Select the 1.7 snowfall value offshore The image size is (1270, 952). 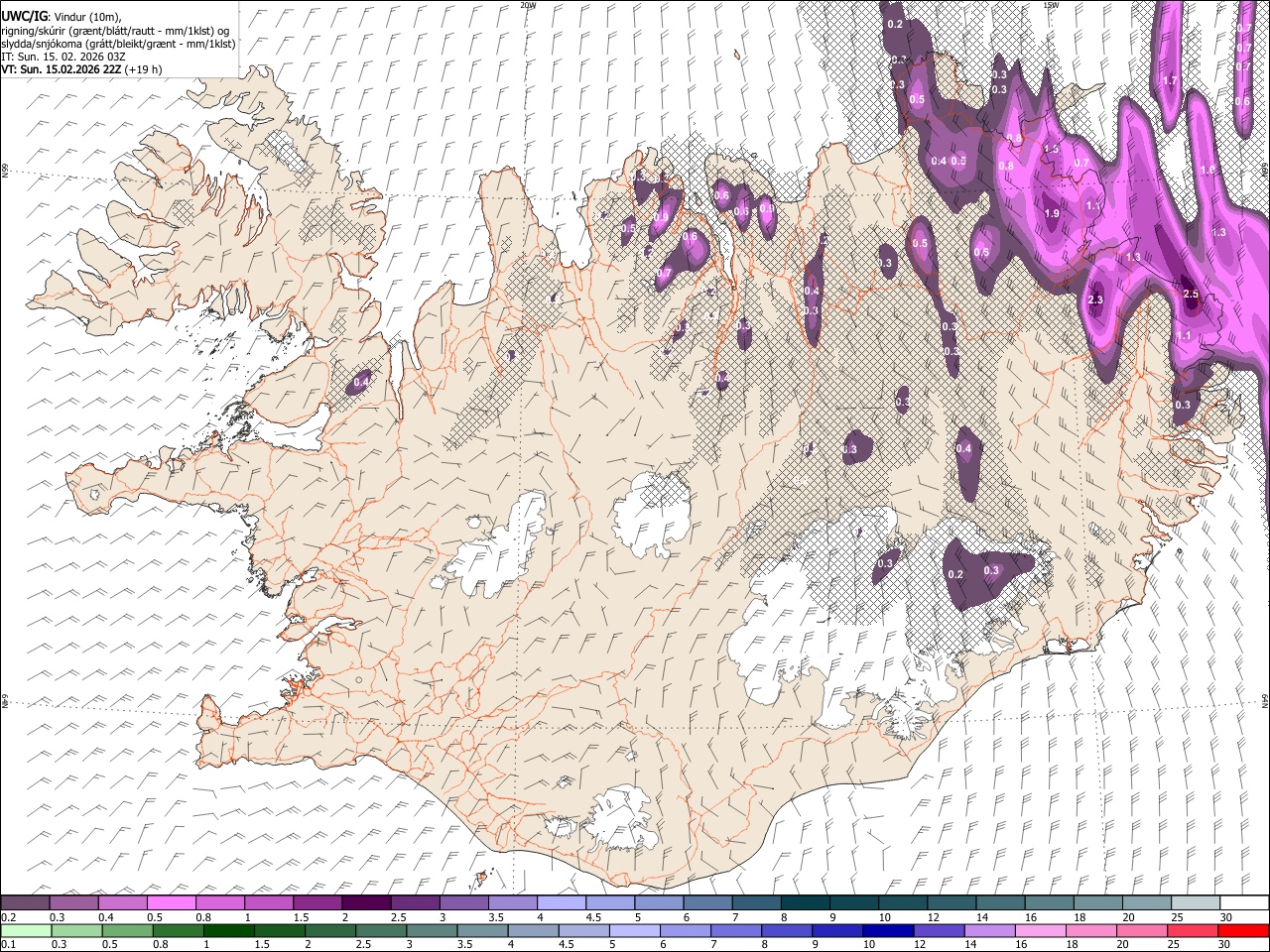(1169, 80)
